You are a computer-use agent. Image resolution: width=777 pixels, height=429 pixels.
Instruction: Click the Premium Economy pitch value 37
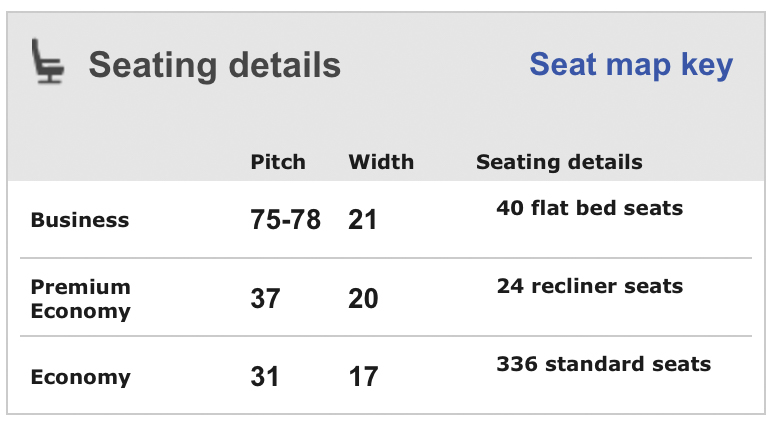coord(265,298)
